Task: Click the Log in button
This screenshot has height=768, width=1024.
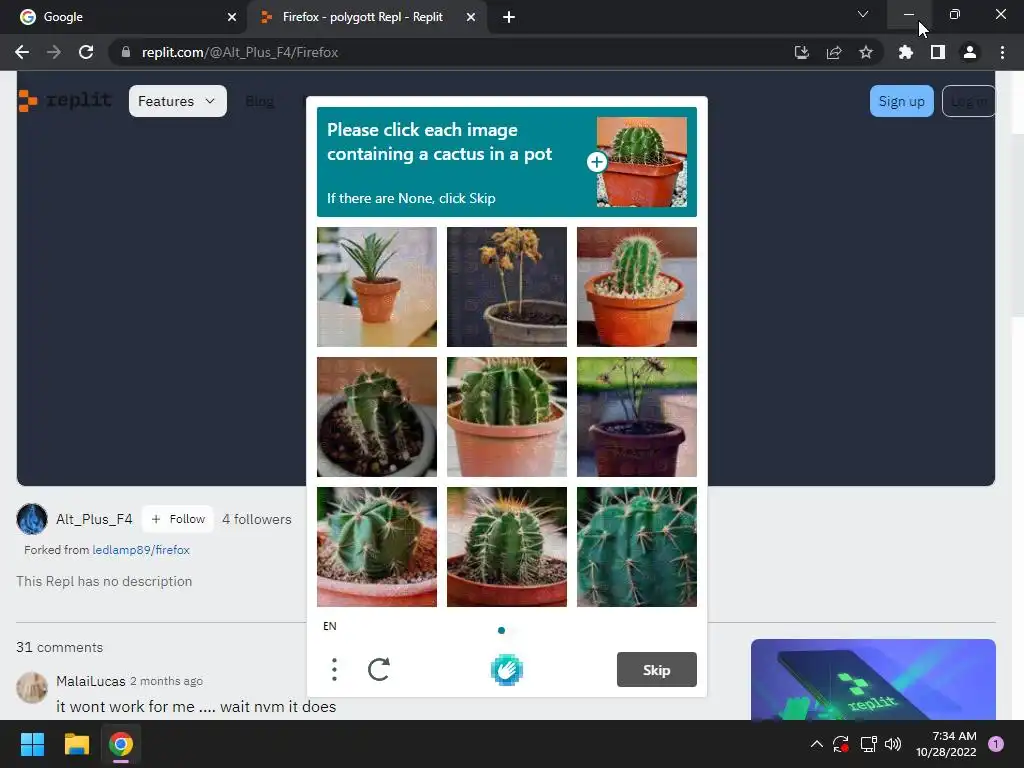Action: coord(968,101)
